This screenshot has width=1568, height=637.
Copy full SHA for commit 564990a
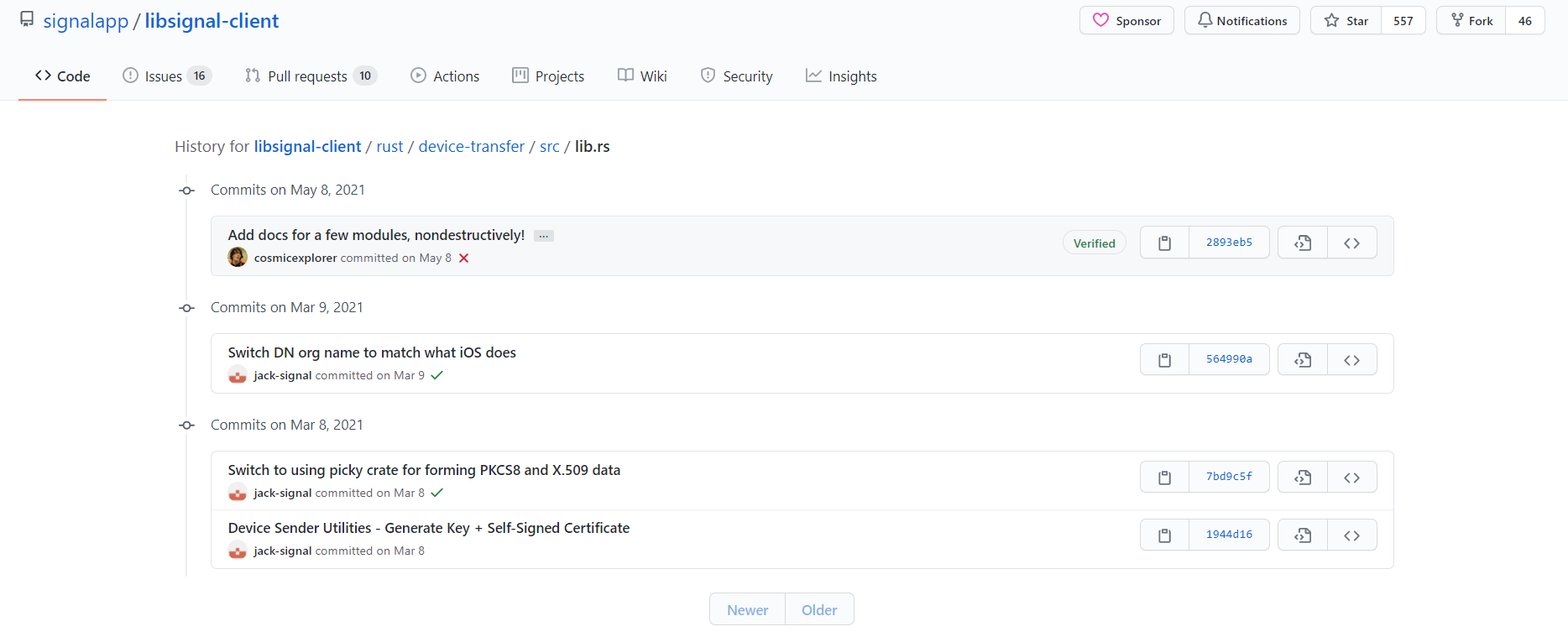pyautogui.click(x=1164, y=360)
